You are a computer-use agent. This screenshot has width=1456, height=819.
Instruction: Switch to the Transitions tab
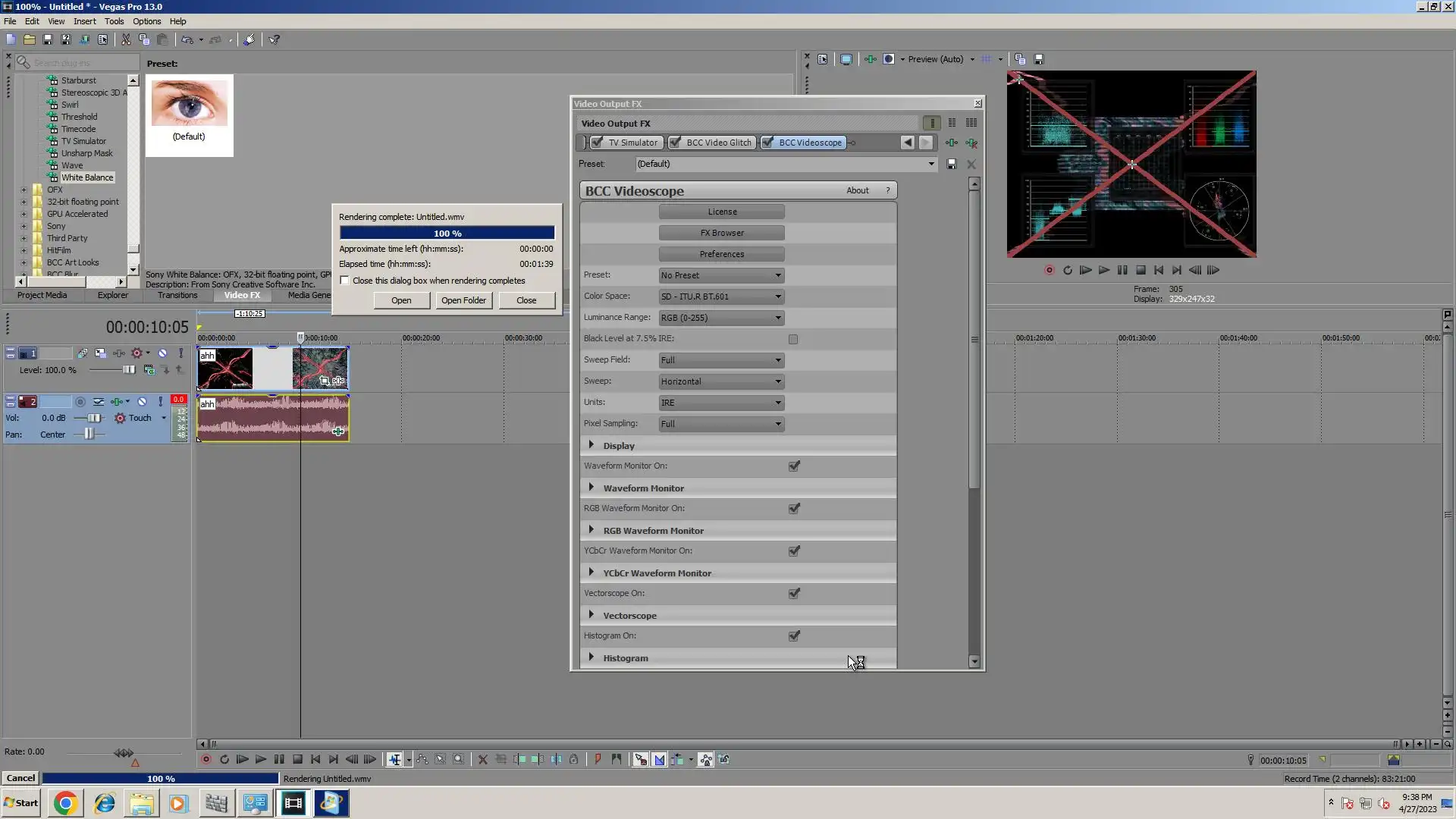[x=177, y=295]
